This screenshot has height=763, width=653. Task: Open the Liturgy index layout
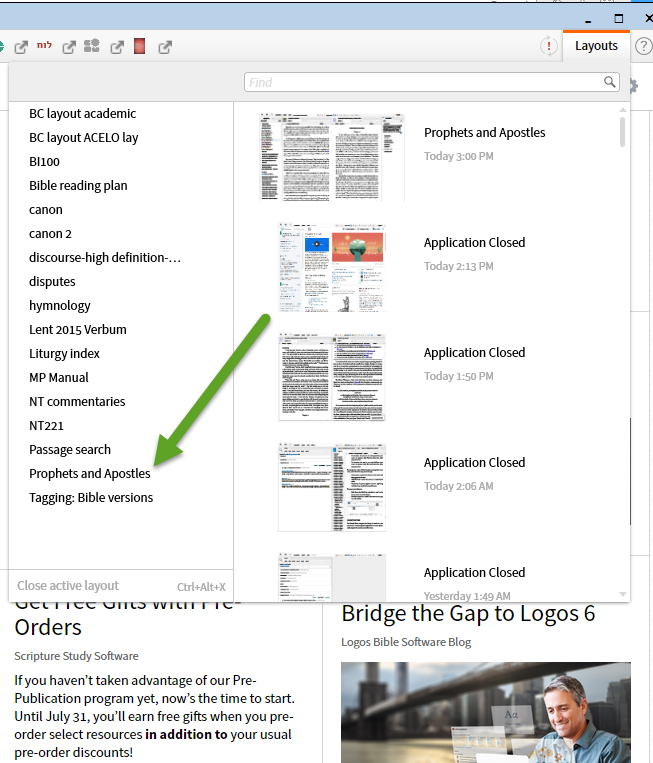[64, 354]
